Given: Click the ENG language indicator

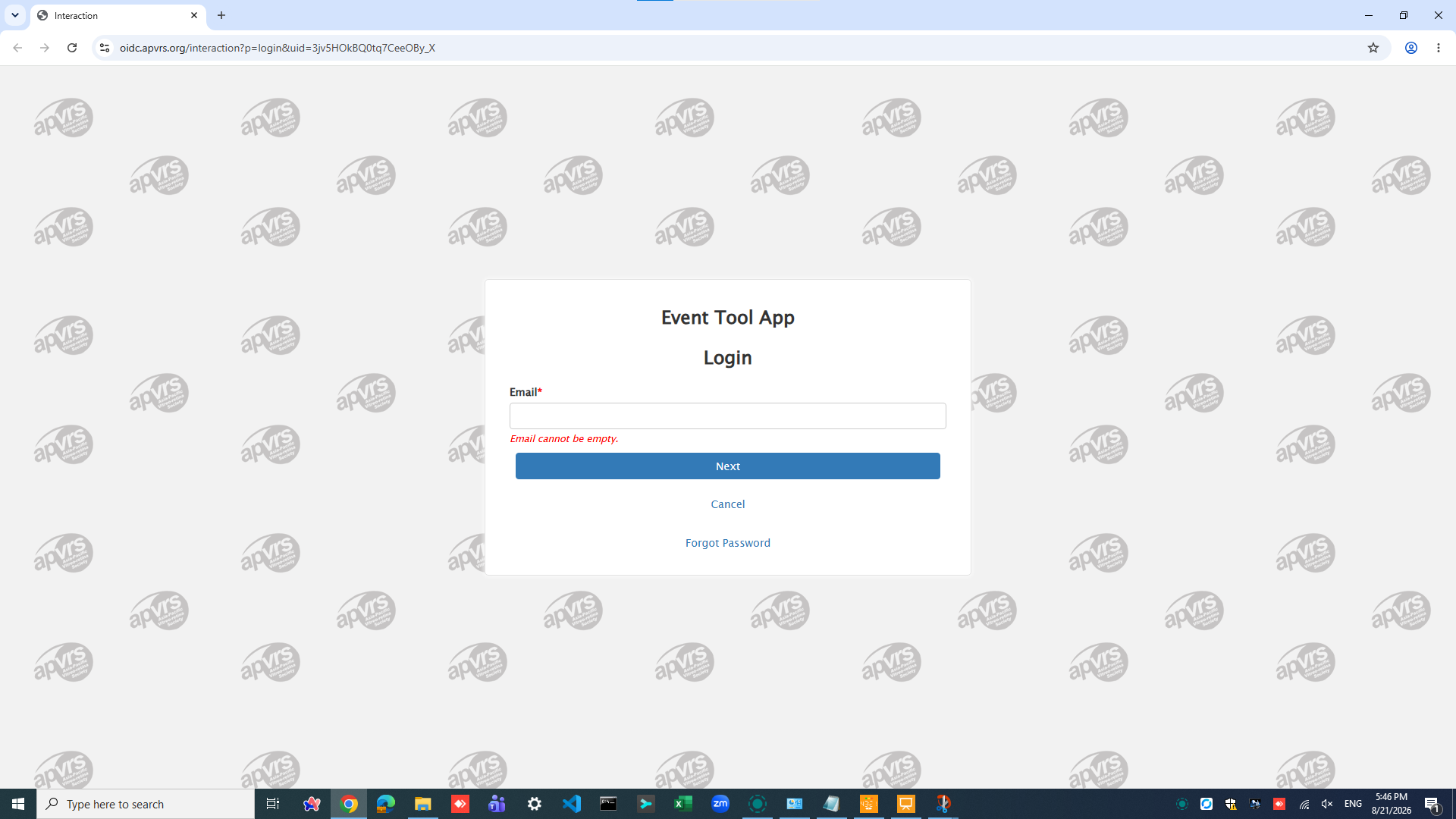Looking at the screenshot, I should coord(1353,804).
